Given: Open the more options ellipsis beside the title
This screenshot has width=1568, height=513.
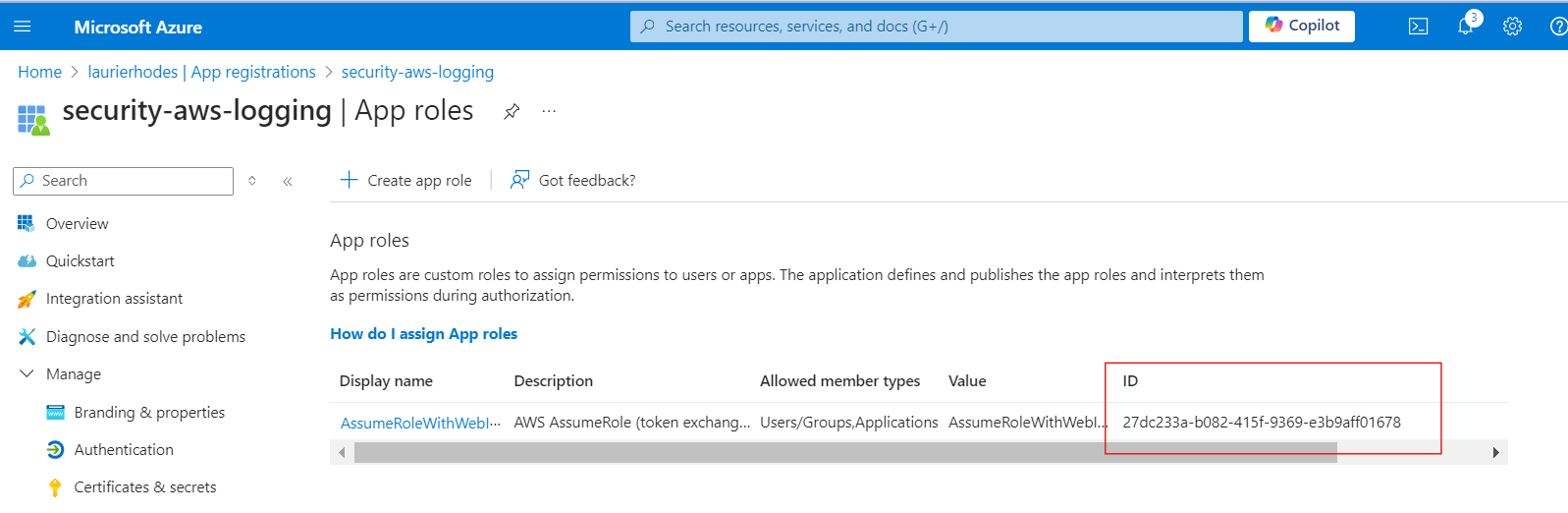Looking at the screenshot, I should [x=549, y=111].
